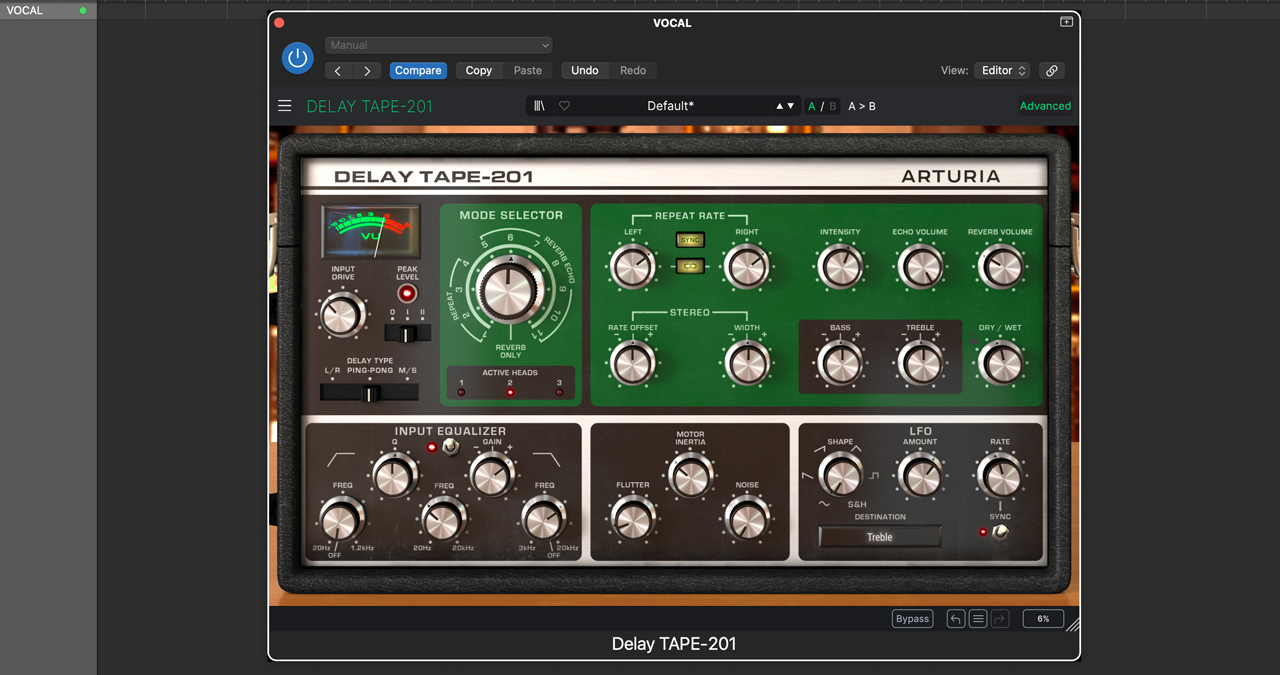The image size is (1280, 675).
Task: Click the Input Equalizer Q knob
Action: coord(394,476)
